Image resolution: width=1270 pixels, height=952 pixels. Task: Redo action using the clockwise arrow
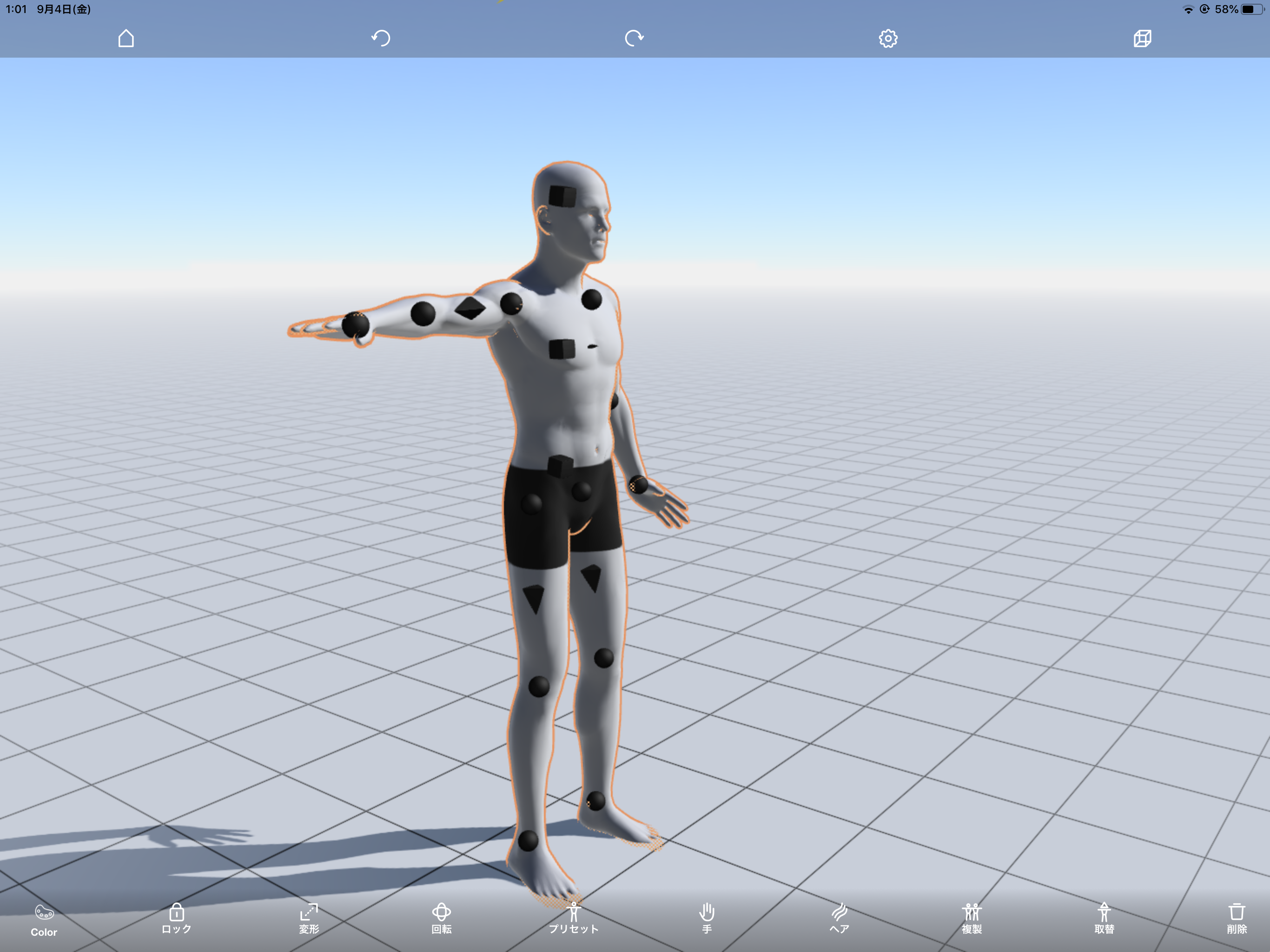634,39
